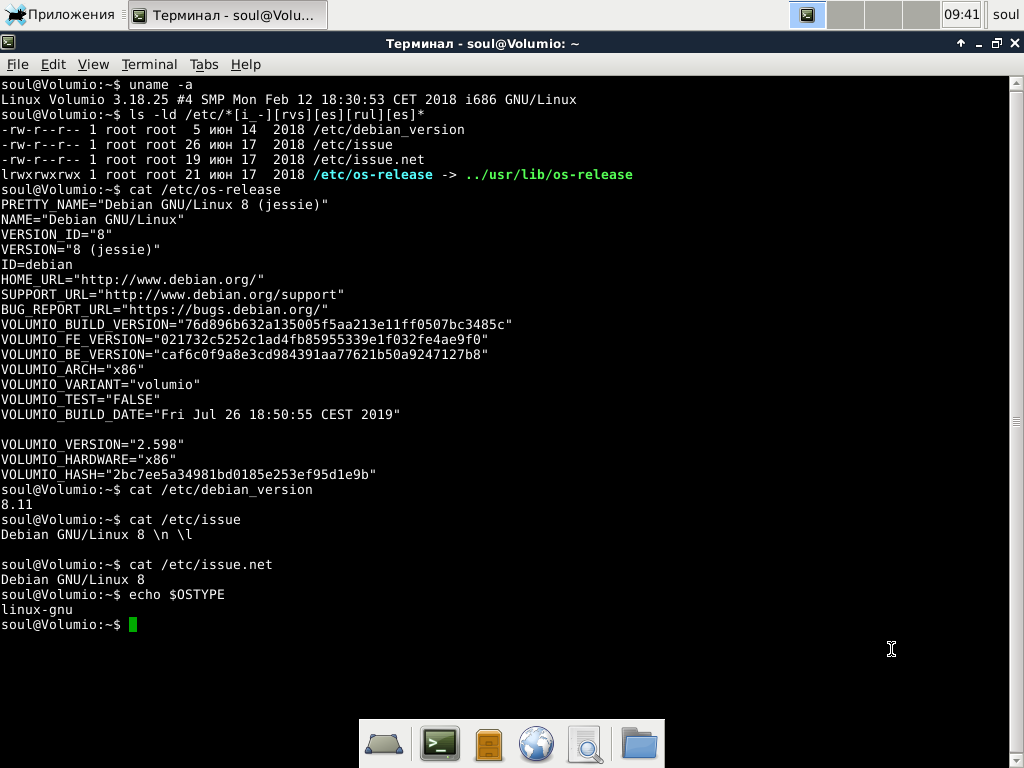Image resolution: width=1024 pixels, height=768 pixels.
Task: Click the VOLUMIO_BUILD_DATE line
Action: click(x=200, y=415)
